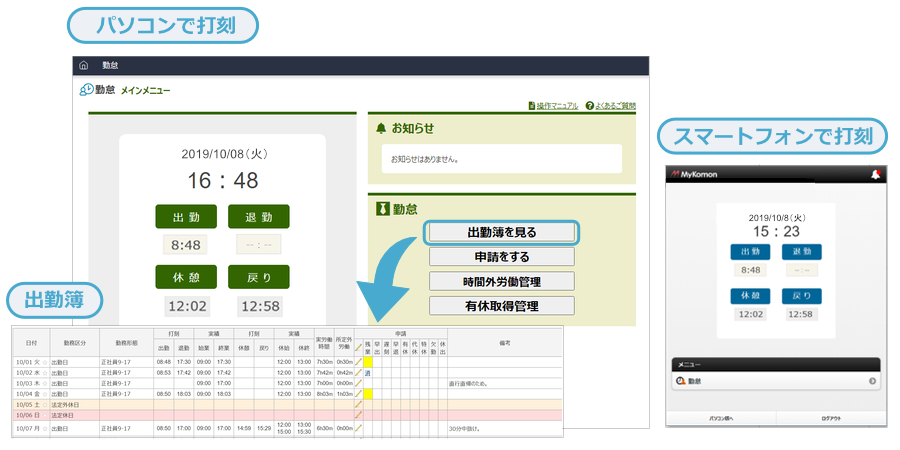Select 勤怠 in the top navigation bar
The image size is (900, 450).
(x=111, y=66)
